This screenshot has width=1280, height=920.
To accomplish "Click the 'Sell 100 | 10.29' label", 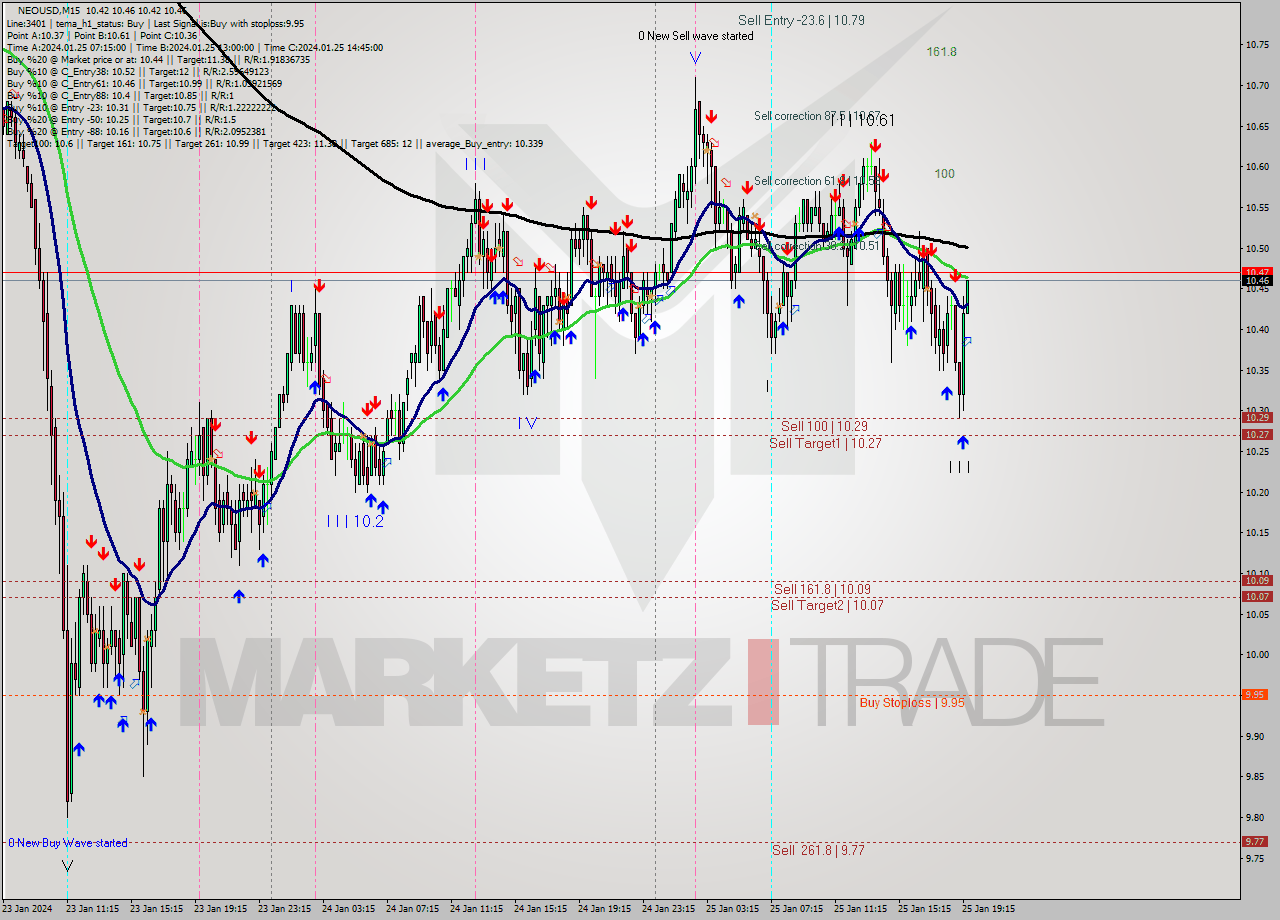I will [x=824, y=426].
